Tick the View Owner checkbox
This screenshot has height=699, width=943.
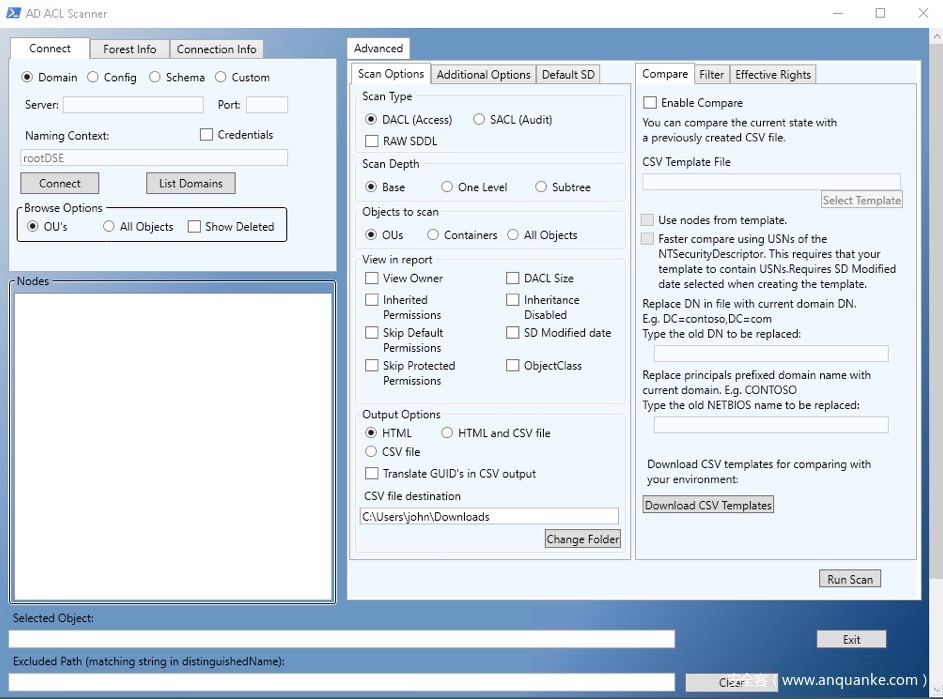372,278
